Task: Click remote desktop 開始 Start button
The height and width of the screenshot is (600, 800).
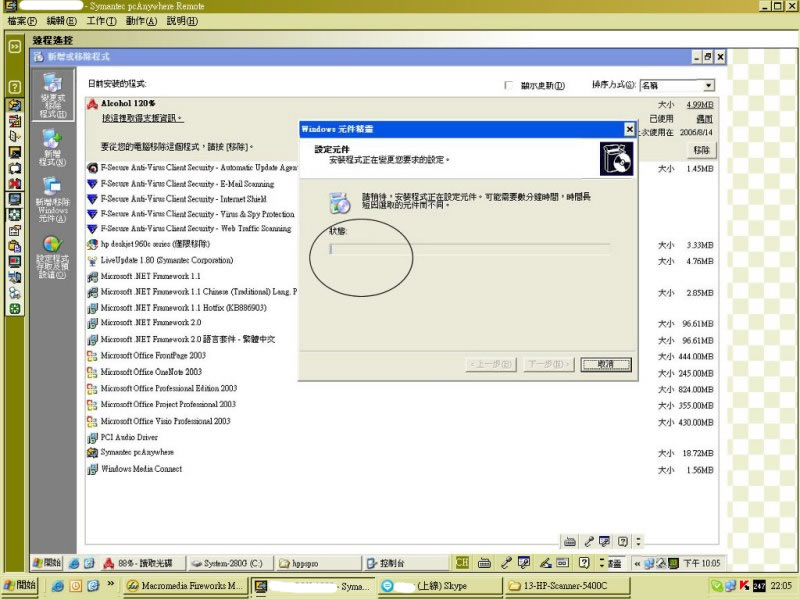Action: 46,563
